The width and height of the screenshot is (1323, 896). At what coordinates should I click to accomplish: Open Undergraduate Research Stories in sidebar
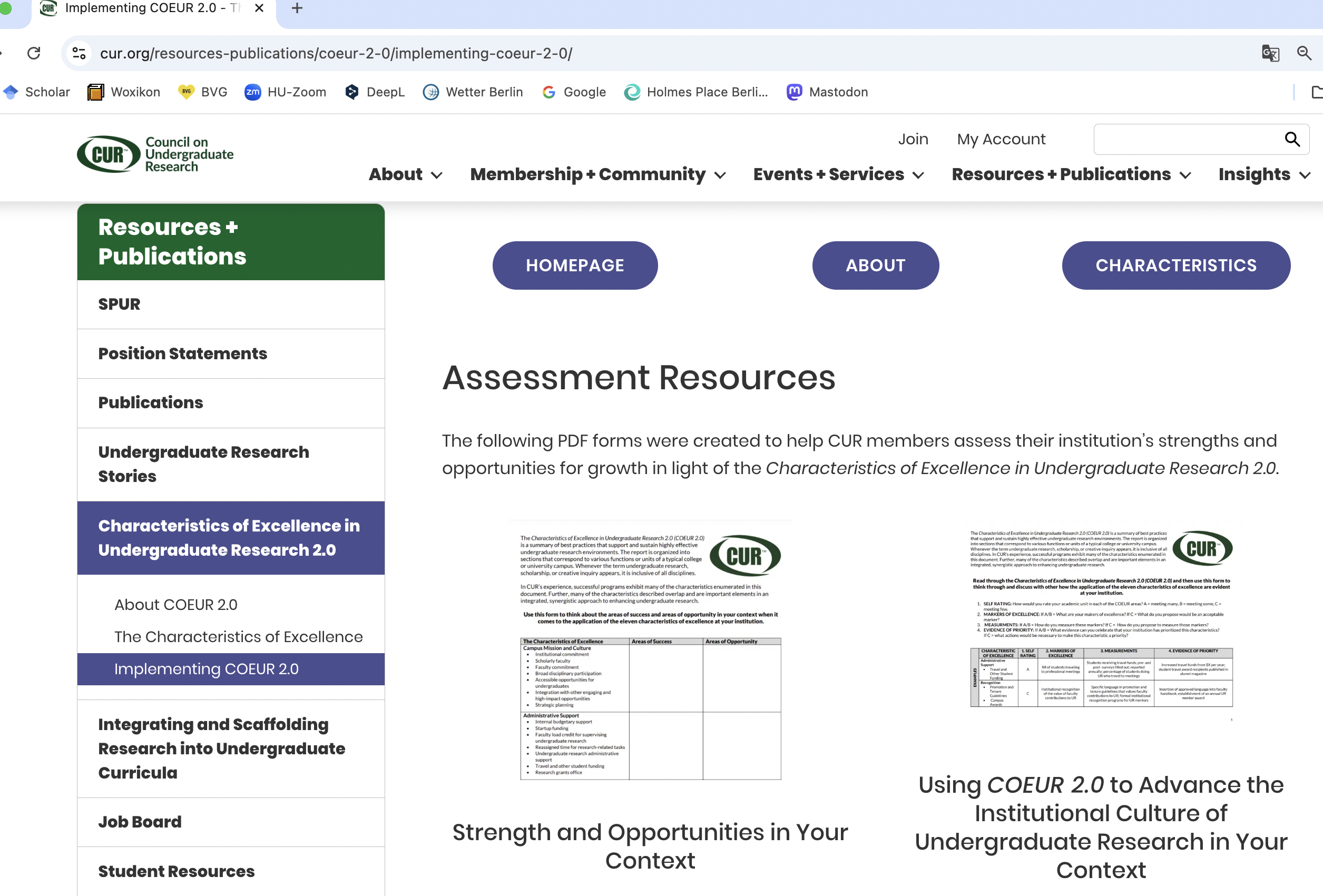(231, 464)
